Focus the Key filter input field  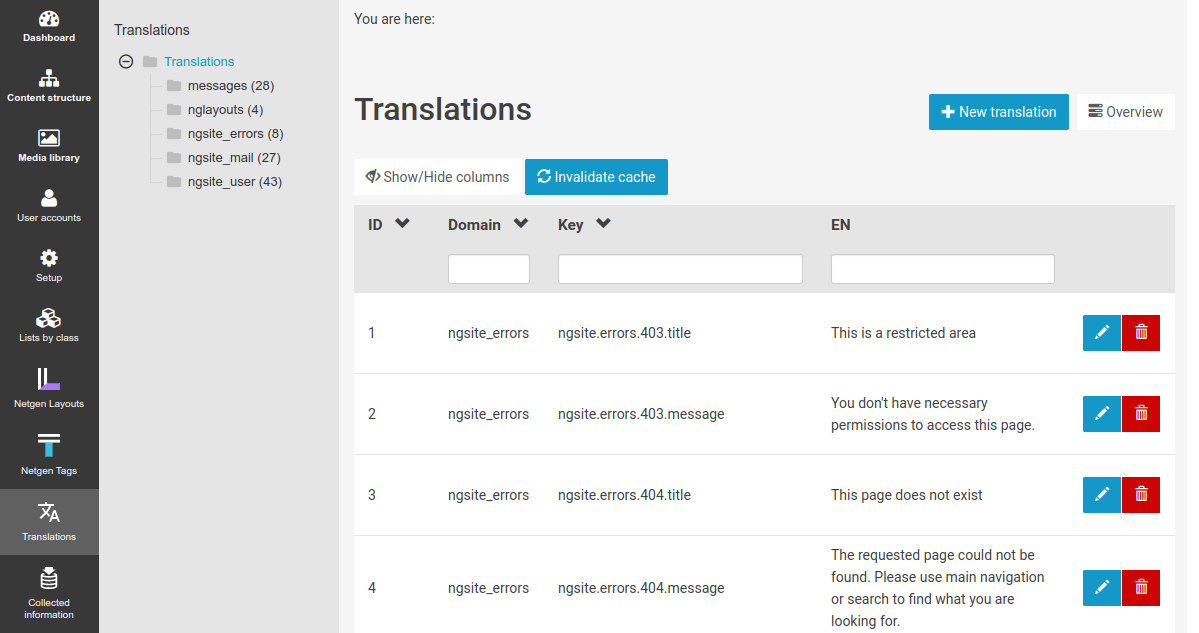click(680, 269)
